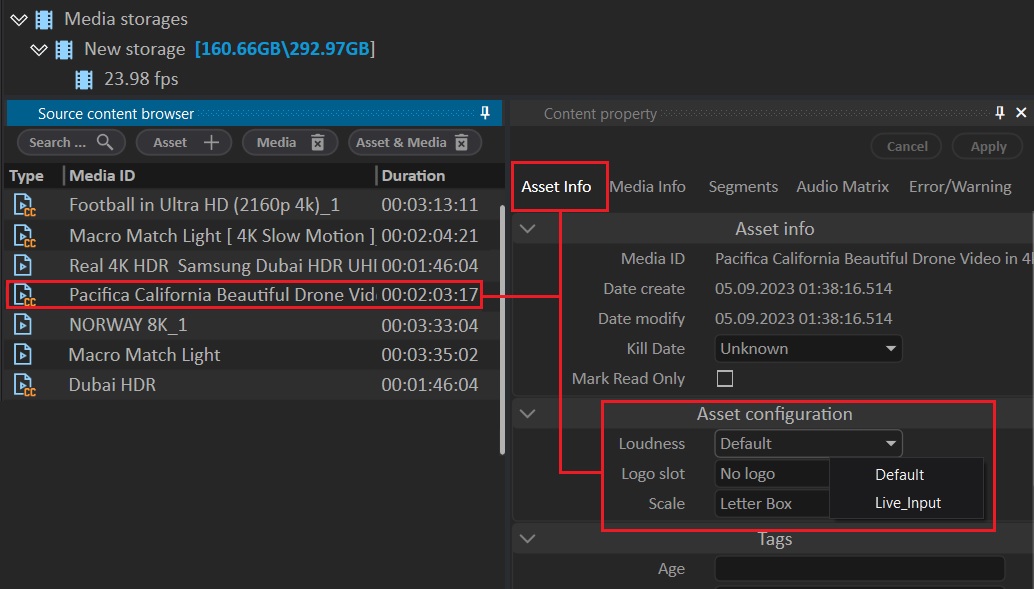Open the Kill Date dropdown
Viewport: 1034px width, 589px height.
[x=808, y=348]
